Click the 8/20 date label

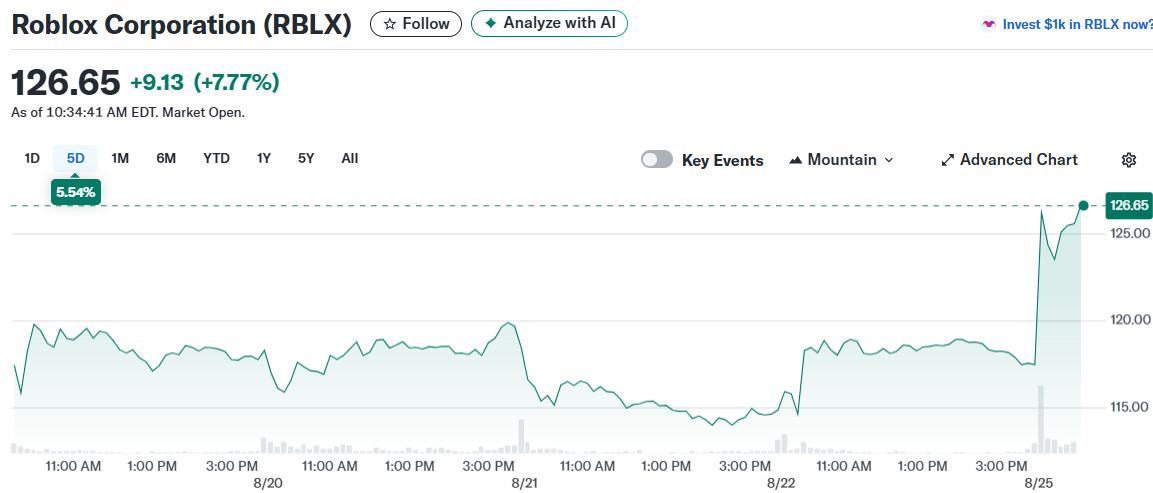[269, 483]
